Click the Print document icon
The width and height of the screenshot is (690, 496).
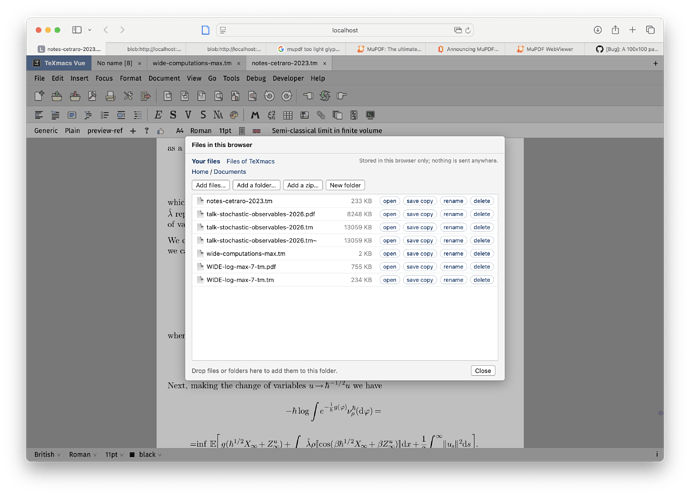click(x=110, y=96)
